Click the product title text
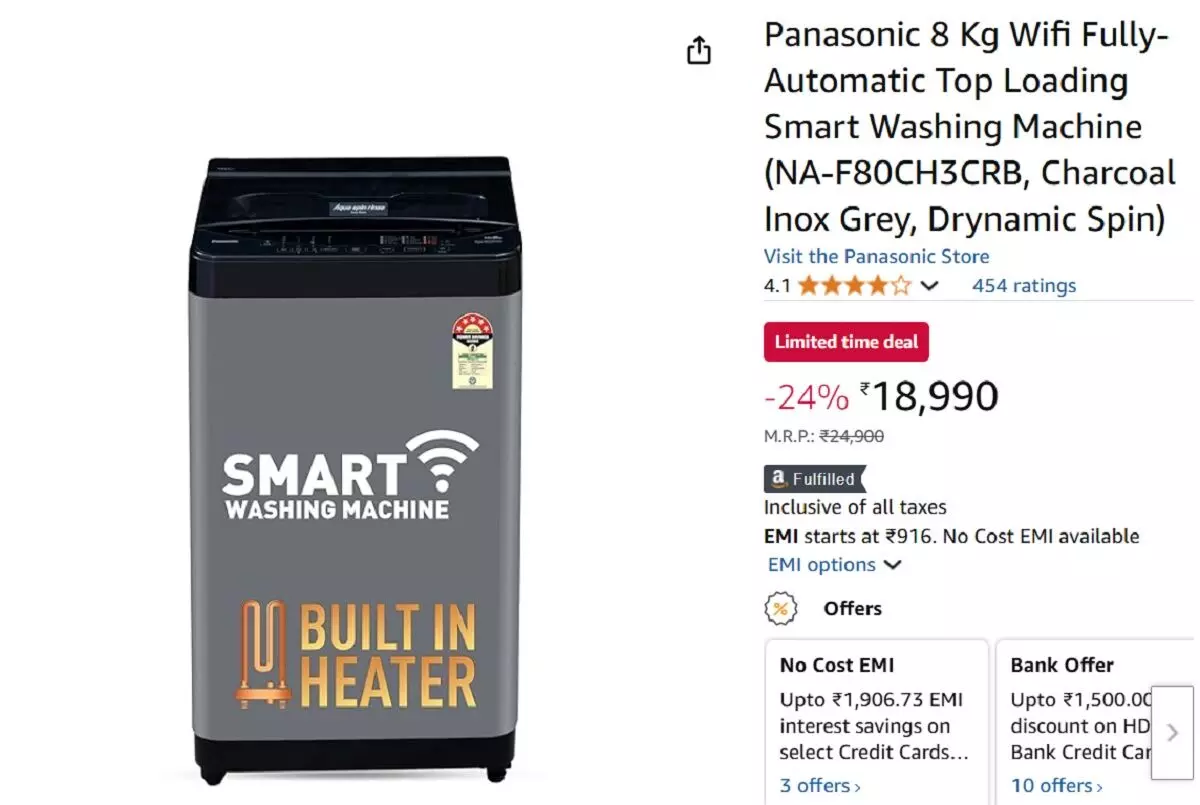The height and width of the screenshot is (805, 1200). point(970,127)
